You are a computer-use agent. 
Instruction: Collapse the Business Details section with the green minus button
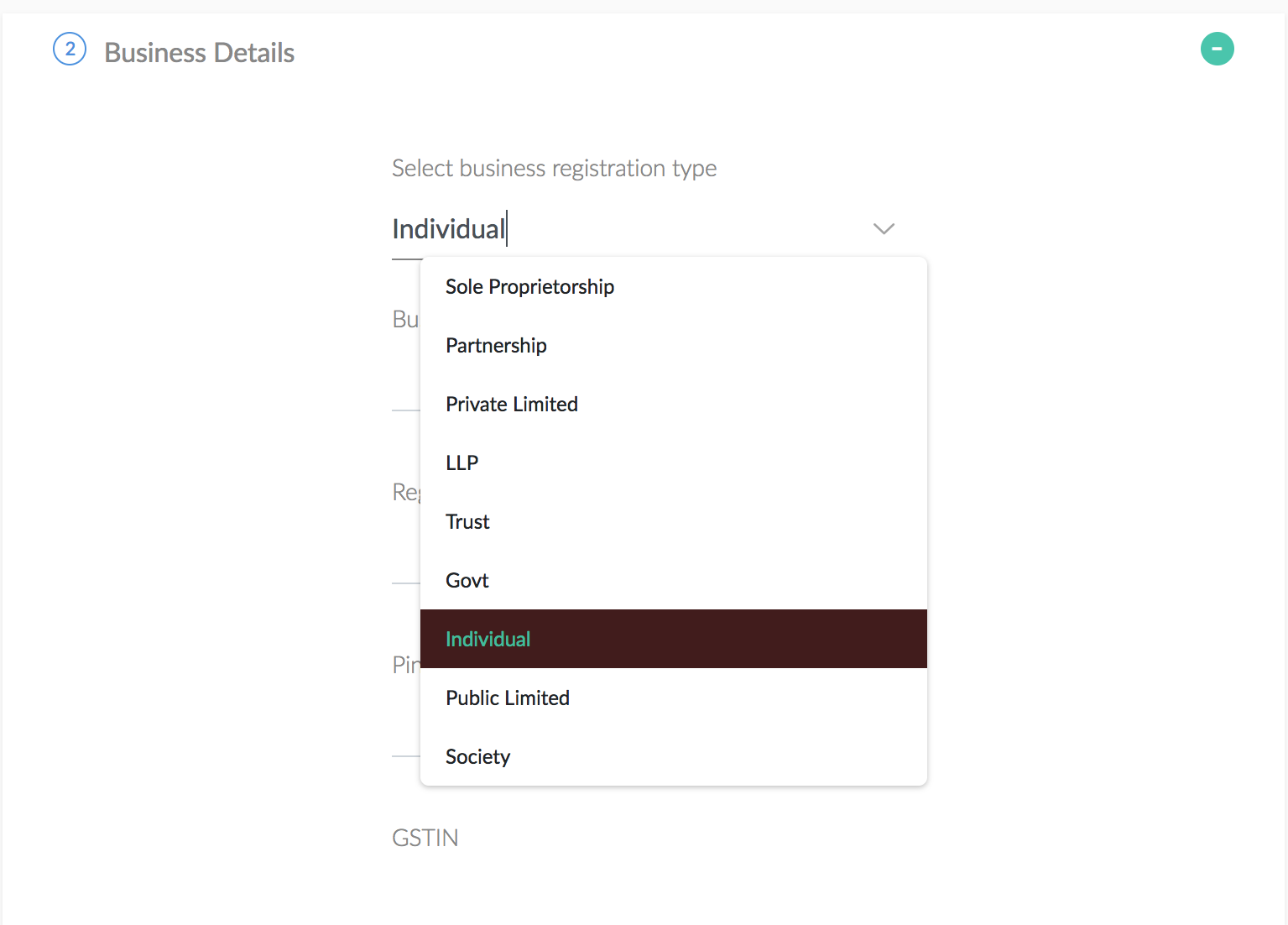(x=1217, y=49)
